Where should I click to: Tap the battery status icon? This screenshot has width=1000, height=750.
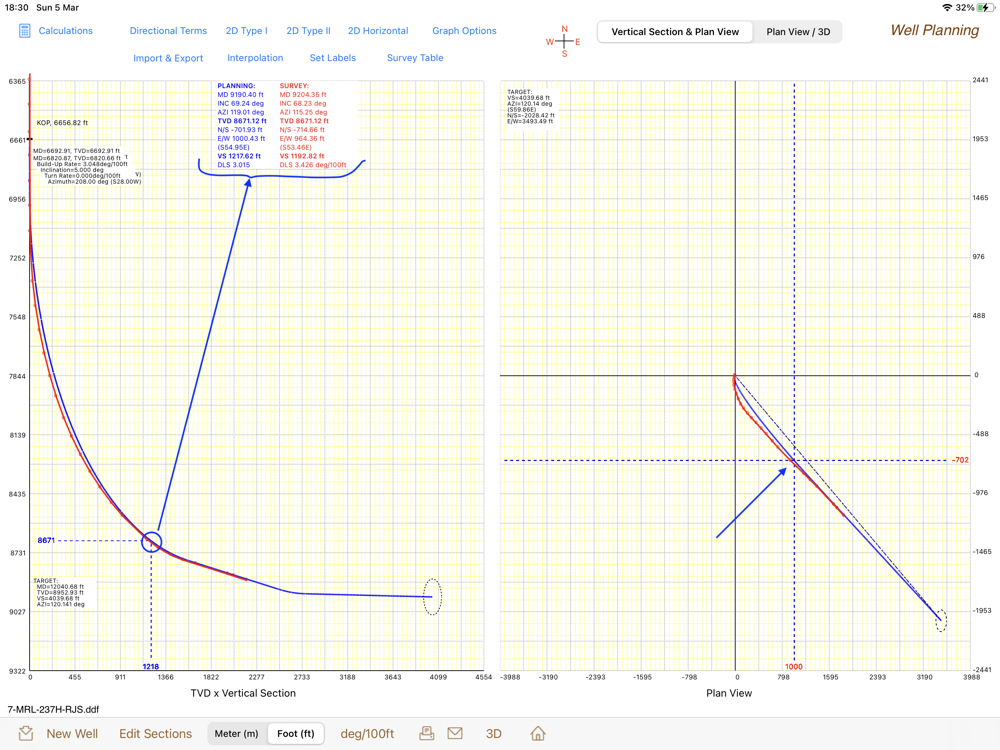[x=985, y=8]
